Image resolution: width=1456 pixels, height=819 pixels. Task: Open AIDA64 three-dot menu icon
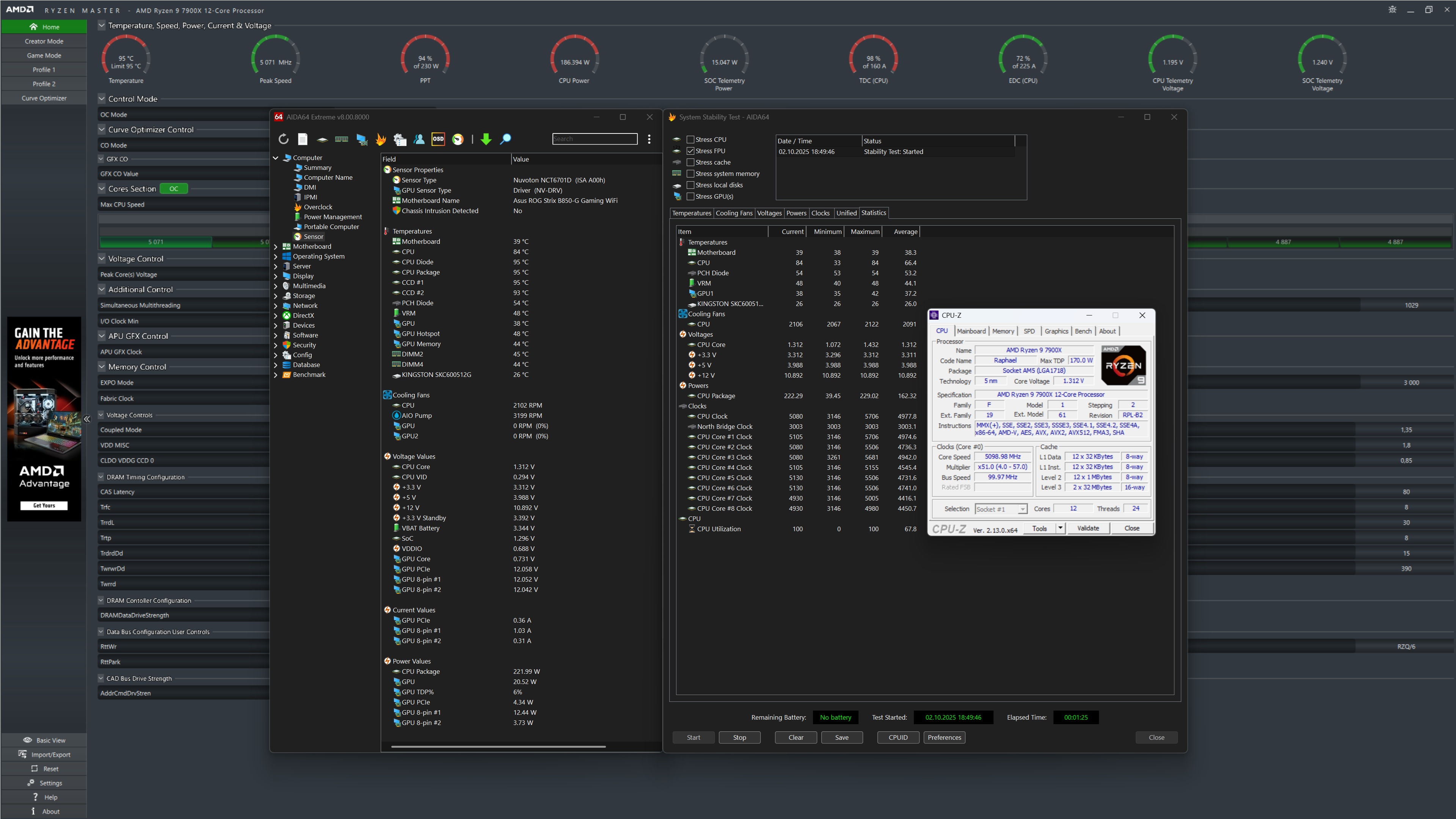[x=649, y=139]
